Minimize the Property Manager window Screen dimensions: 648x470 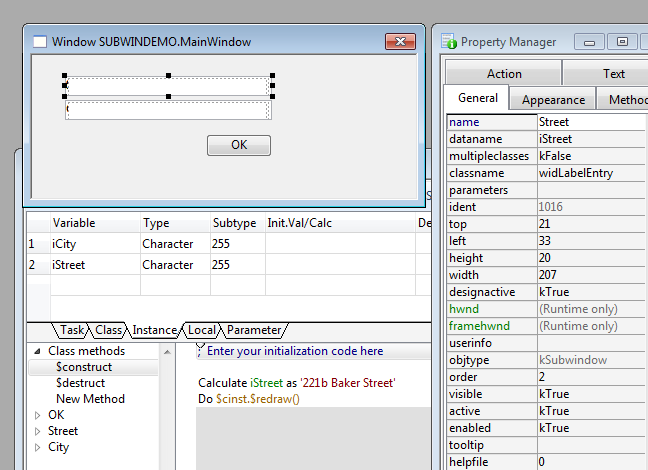591,42
